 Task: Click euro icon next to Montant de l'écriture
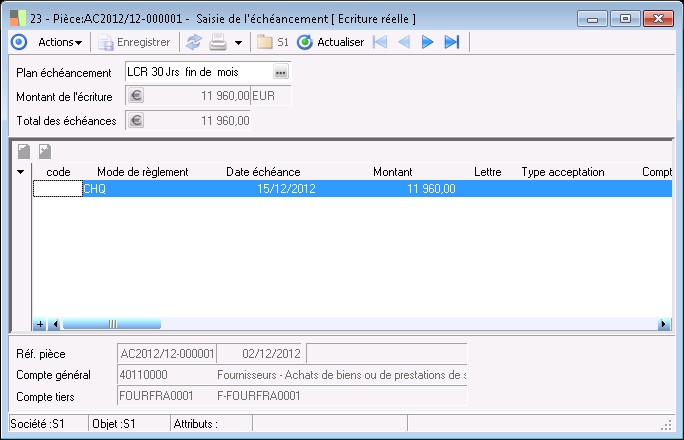(x=136, y=96)
